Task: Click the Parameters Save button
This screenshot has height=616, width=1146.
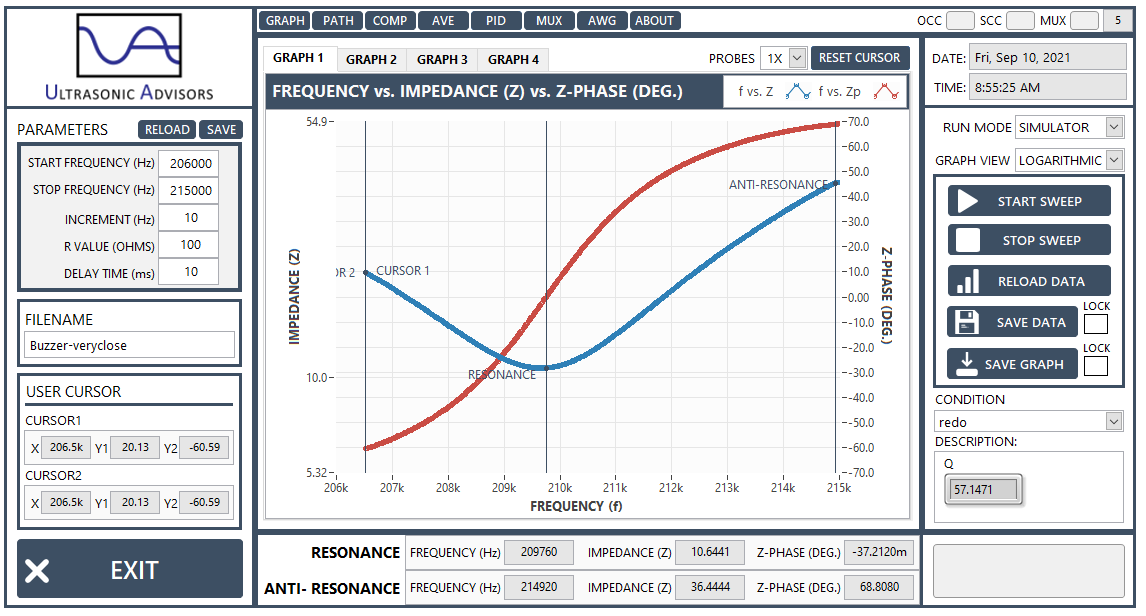Action: pos(221,129)
